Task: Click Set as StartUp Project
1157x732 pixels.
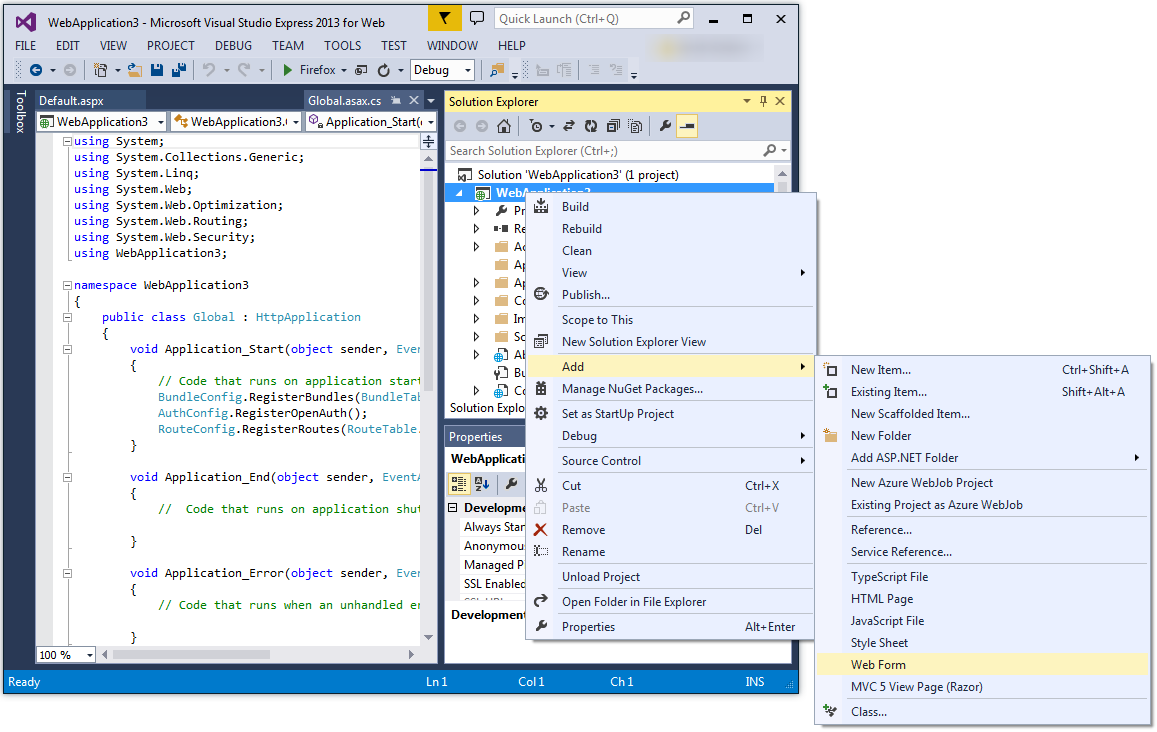Action: click(x=670, y=414)
